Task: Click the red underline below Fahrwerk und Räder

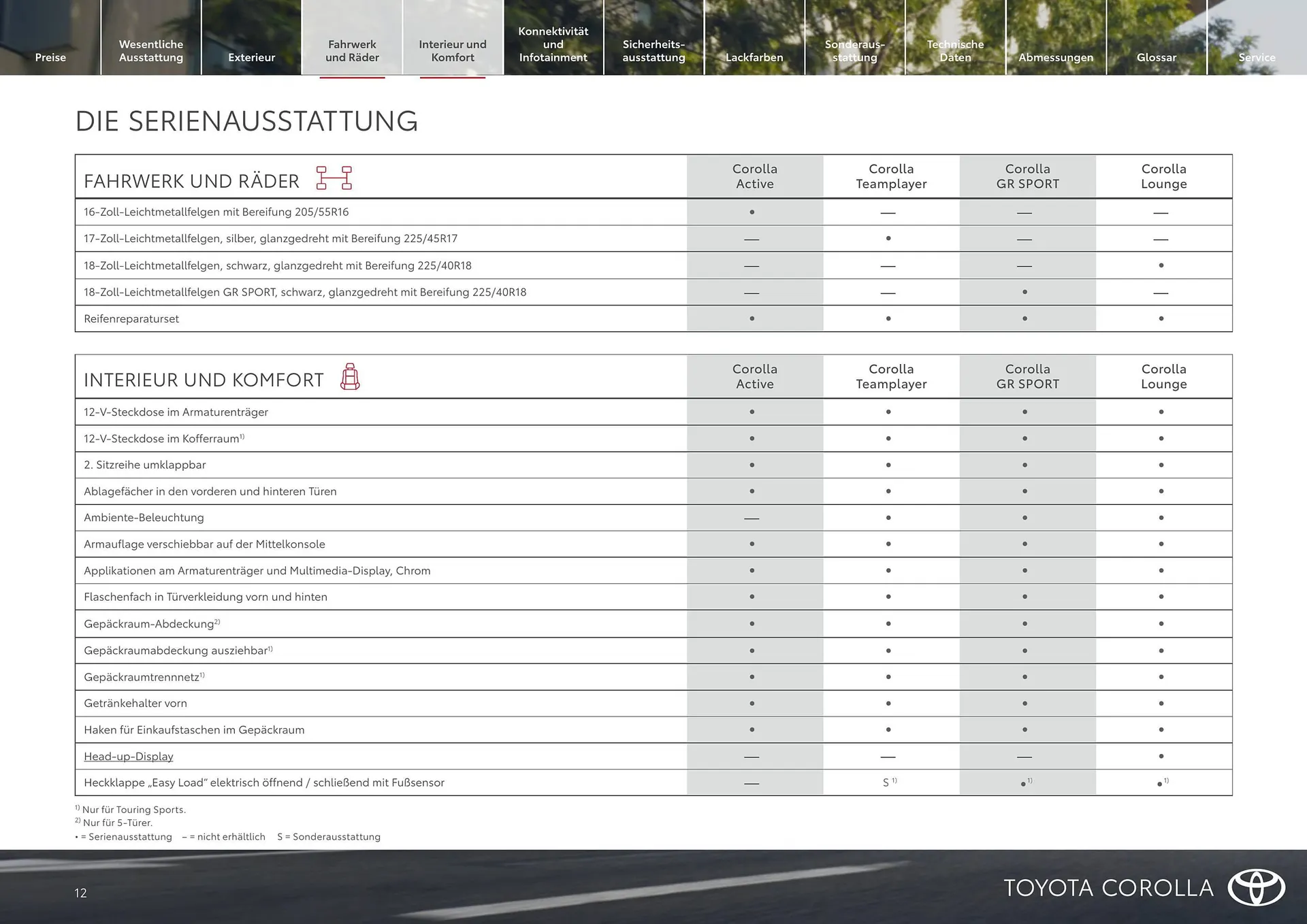Action: 352,78
